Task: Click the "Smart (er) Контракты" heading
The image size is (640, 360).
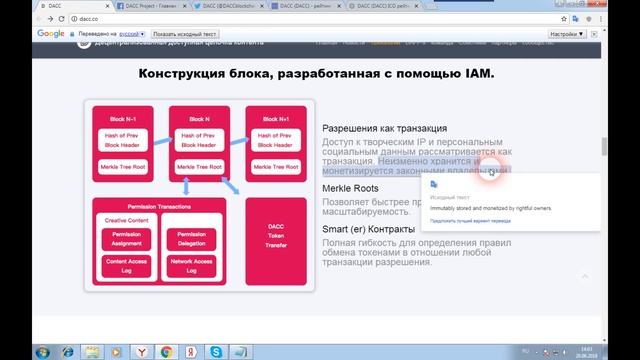Action: (368, 229)
